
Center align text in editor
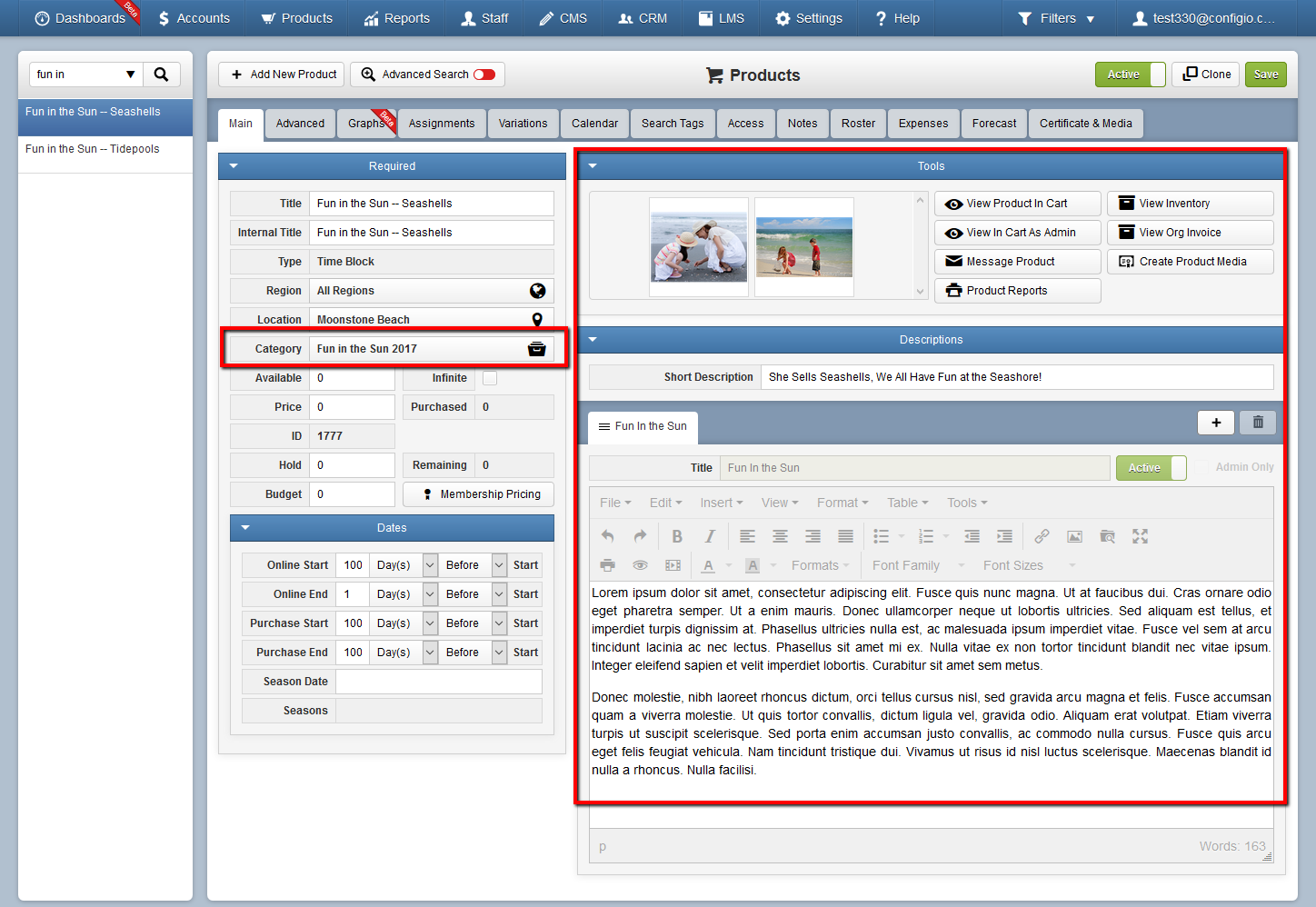pyautogui.click(x=780, y=536)
